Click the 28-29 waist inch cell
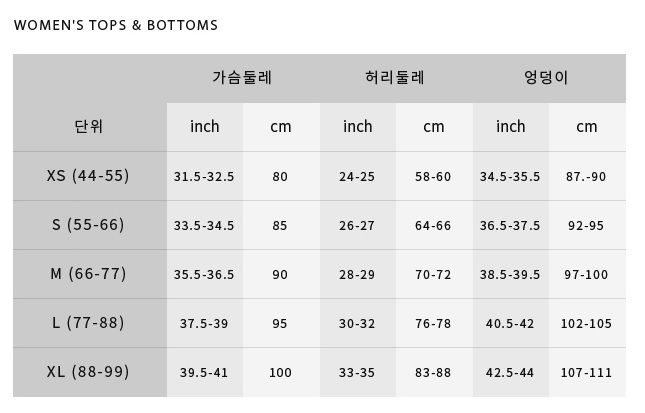645x413 pixels. click(x=357, y=275)
